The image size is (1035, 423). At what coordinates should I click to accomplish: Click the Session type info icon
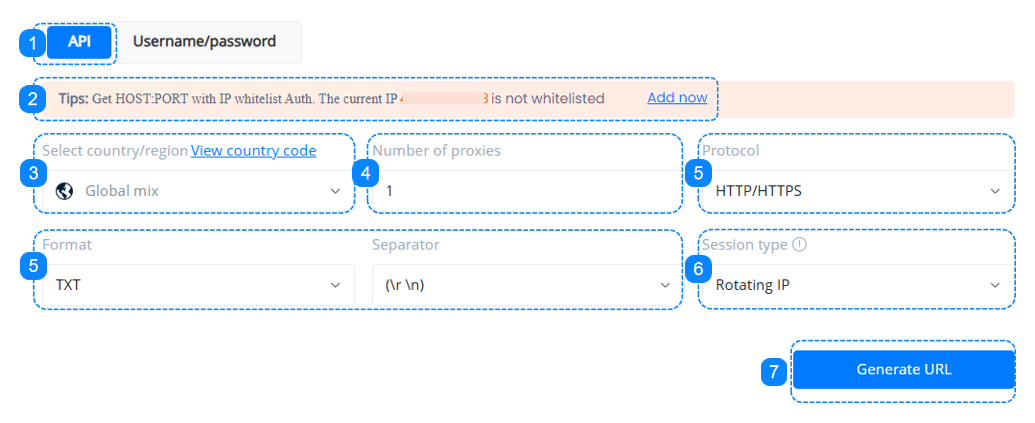(x=799, y=244)
